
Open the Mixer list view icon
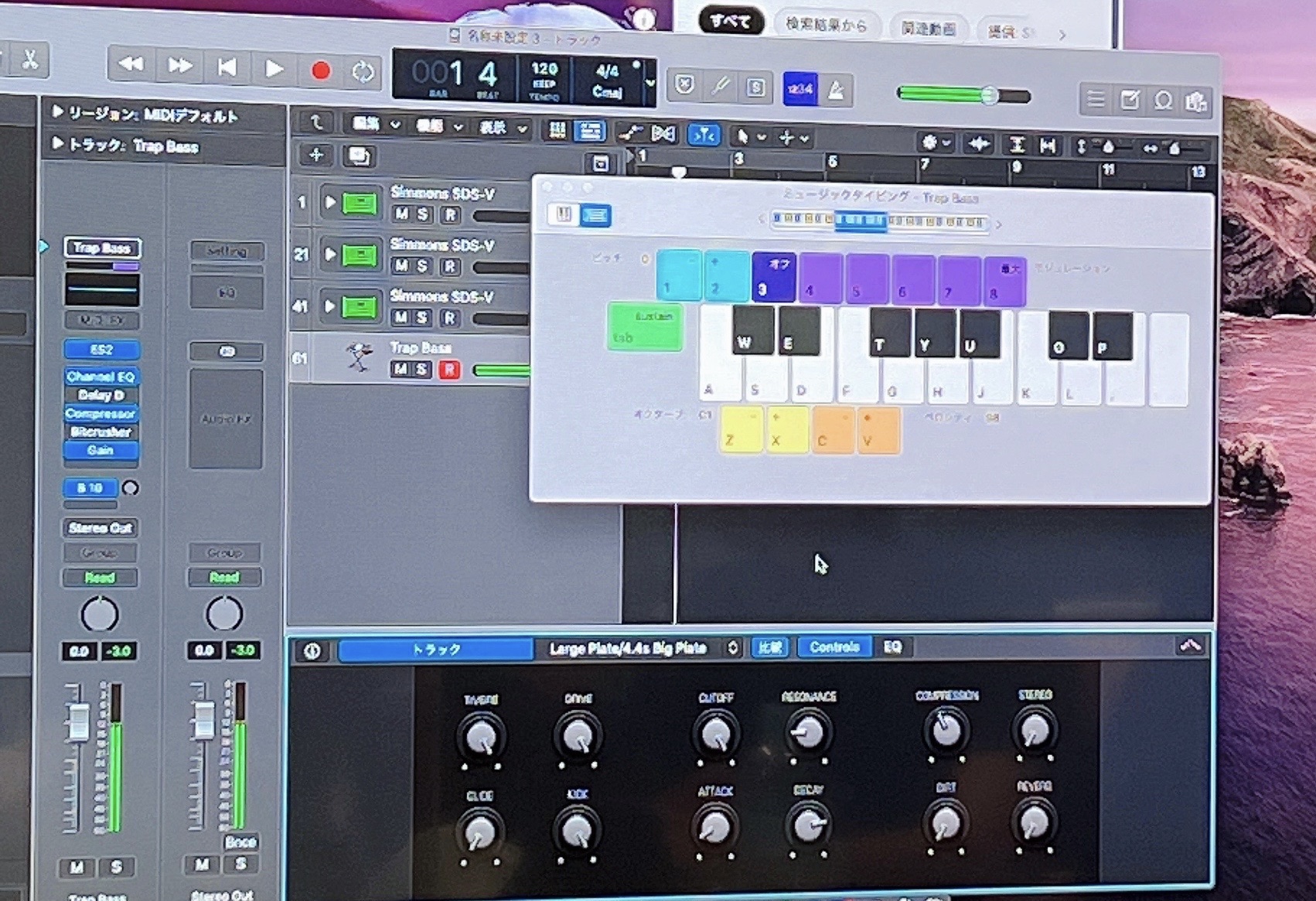1096,100
